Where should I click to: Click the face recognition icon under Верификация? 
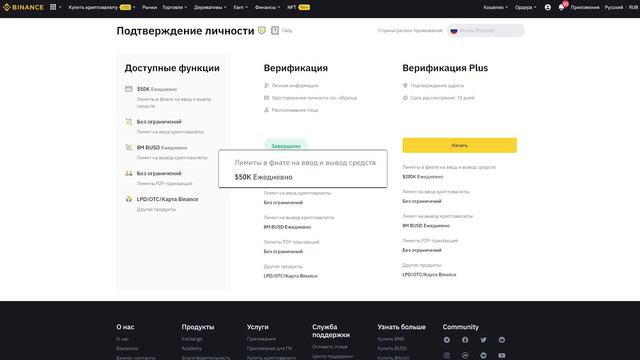(267, 110)
